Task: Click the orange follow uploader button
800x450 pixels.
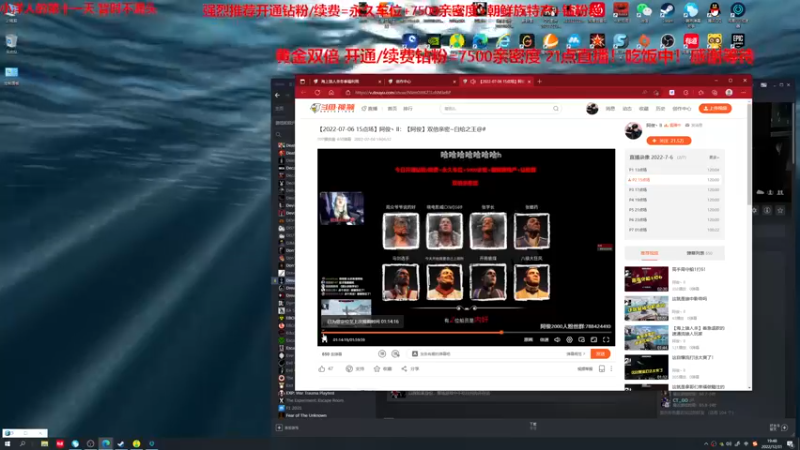Action: (669, 140)
